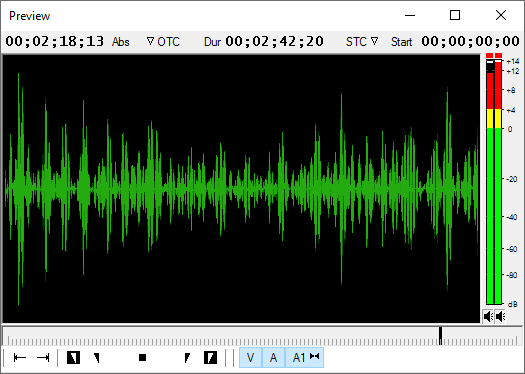Image resolution: width=525 pixels, height=374 pixels.
Task: Click the Start label
Action: tap(401, 42)
